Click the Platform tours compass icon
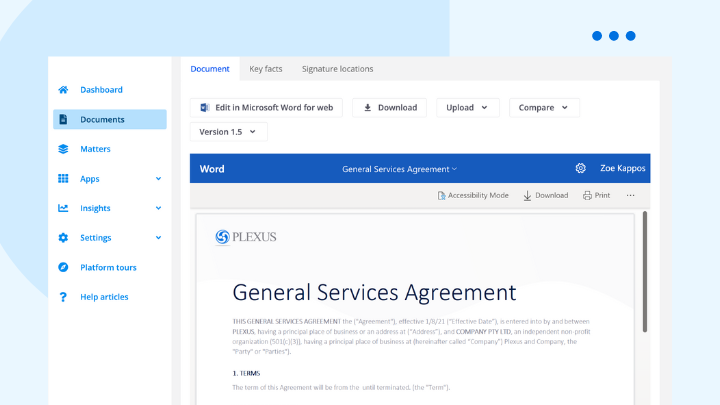720x405 pixels. pyautogui.click(x=63, y=267)
